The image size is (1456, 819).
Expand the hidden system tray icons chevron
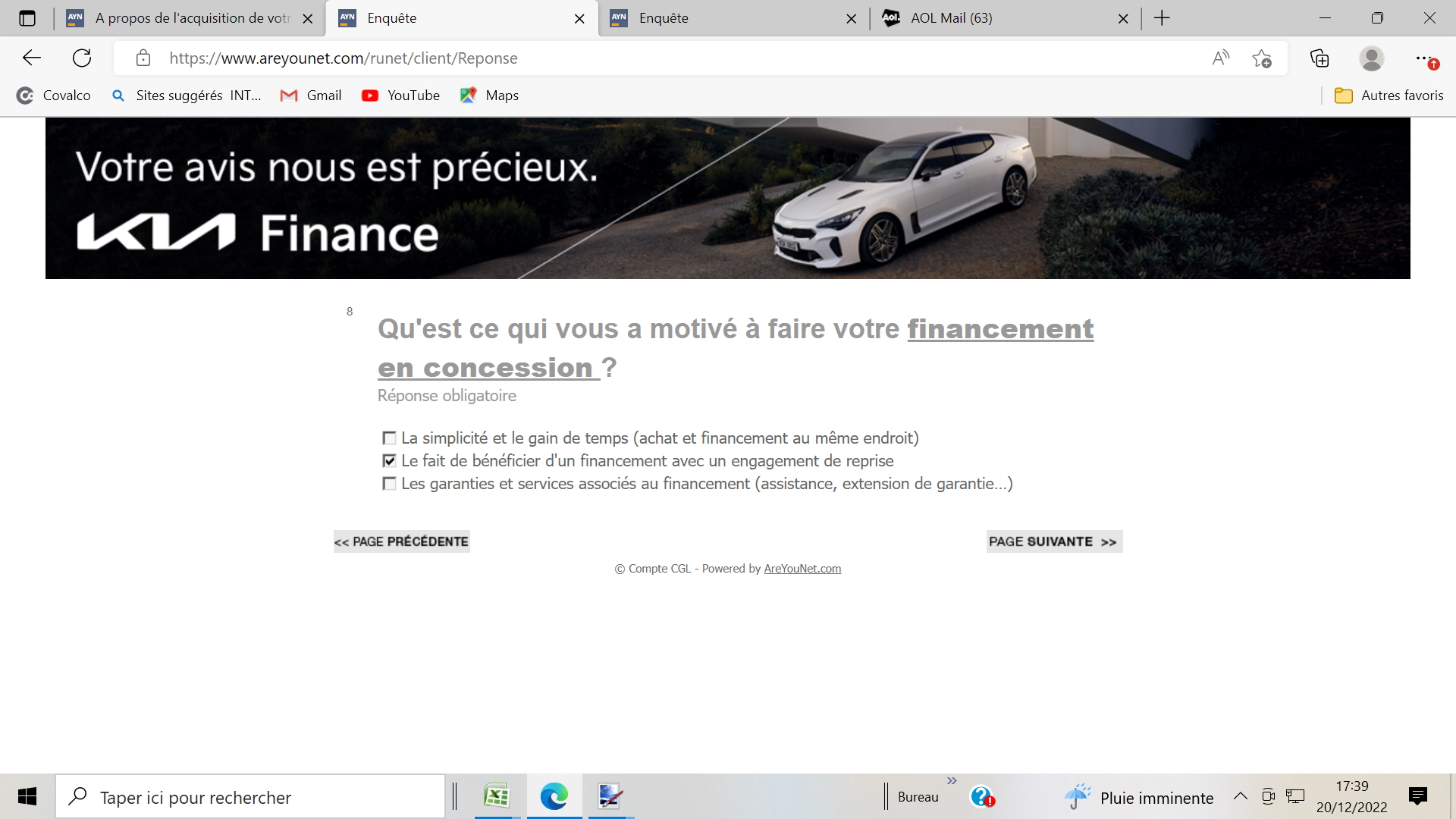pyautogui.click(x=1240, y=796)
